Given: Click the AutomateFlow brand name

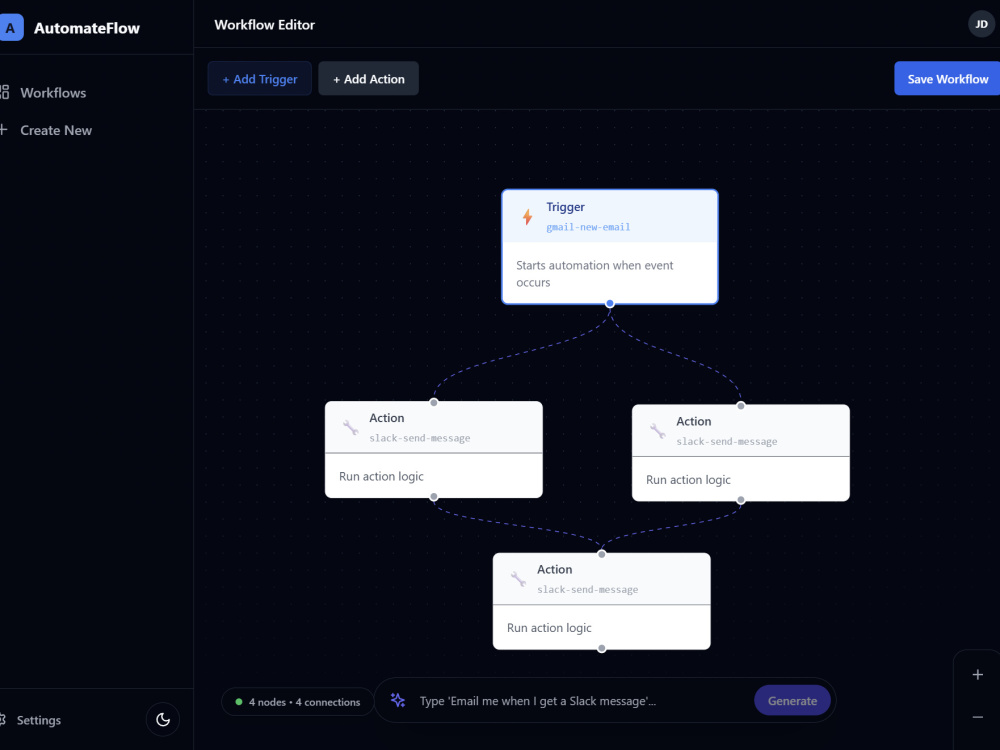Looking at the screenshot, I should click(x=87, y=28).
